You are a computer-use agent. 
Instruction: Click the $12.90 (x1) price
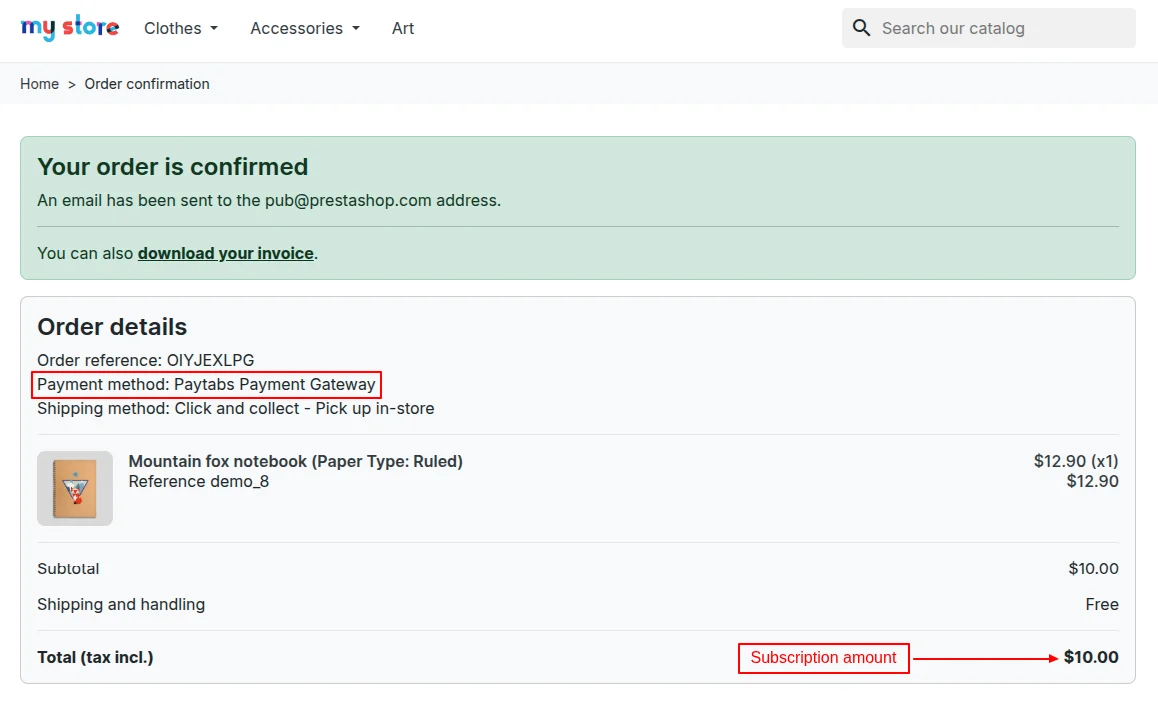click(x=1076, y=461)
